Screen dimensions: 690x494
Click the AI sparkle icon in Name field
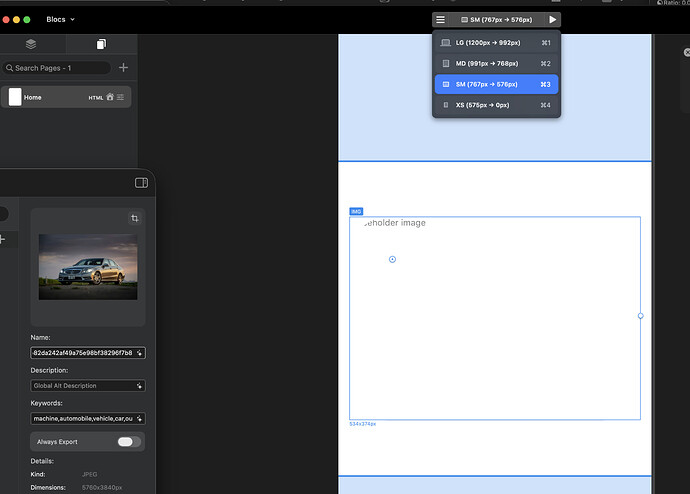pos(139,353)
